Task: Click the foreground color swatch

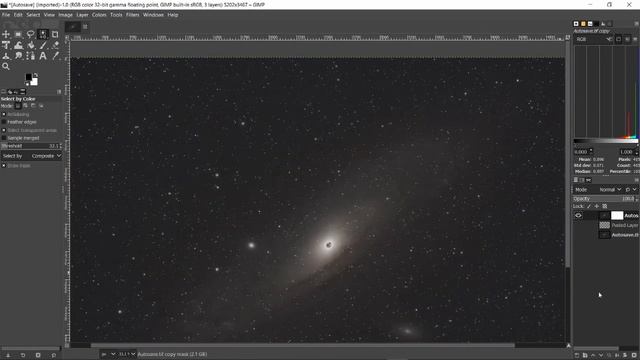Action: (28, 77)
